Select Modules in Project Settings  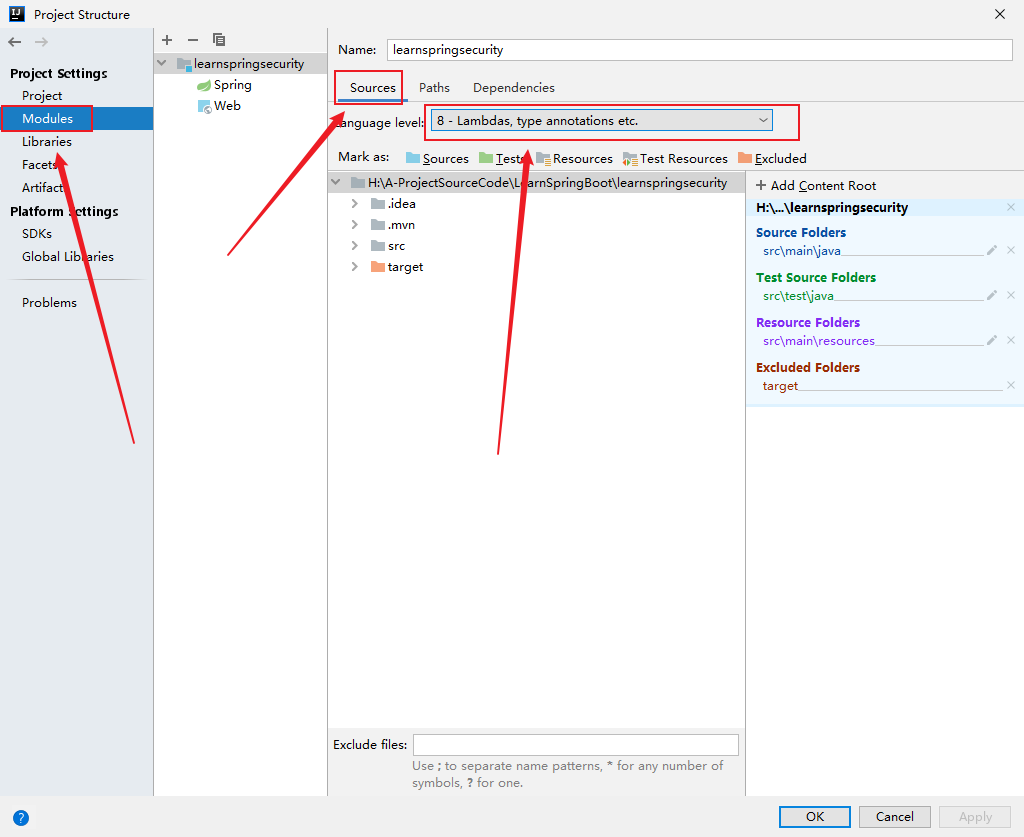pyautogui.click(x=47, y=118)
